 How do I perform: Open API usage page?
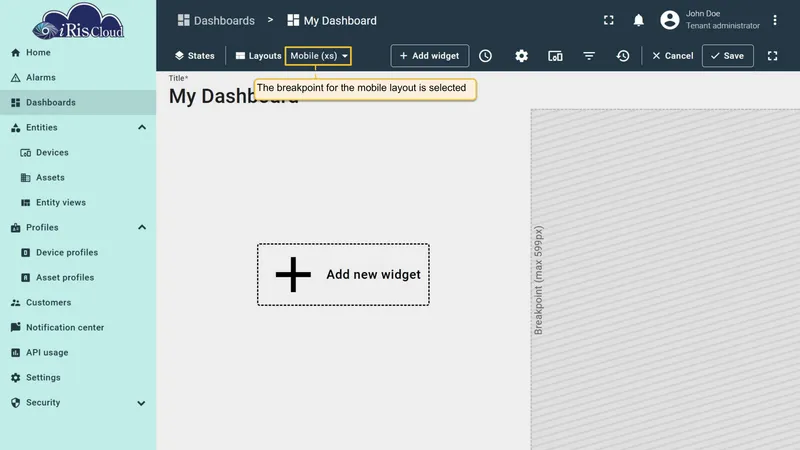(78, 353)
